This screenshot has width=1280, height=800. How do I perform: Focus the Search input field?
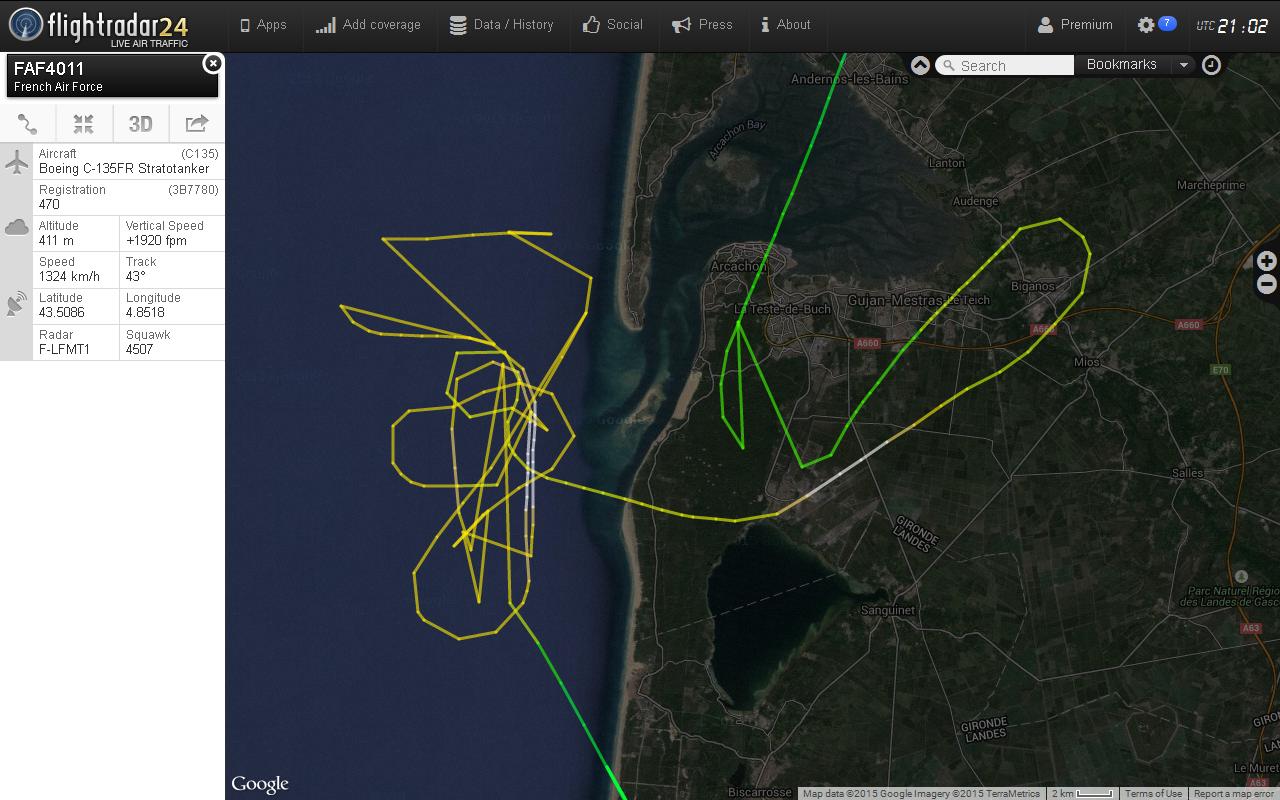[1005, 66]
